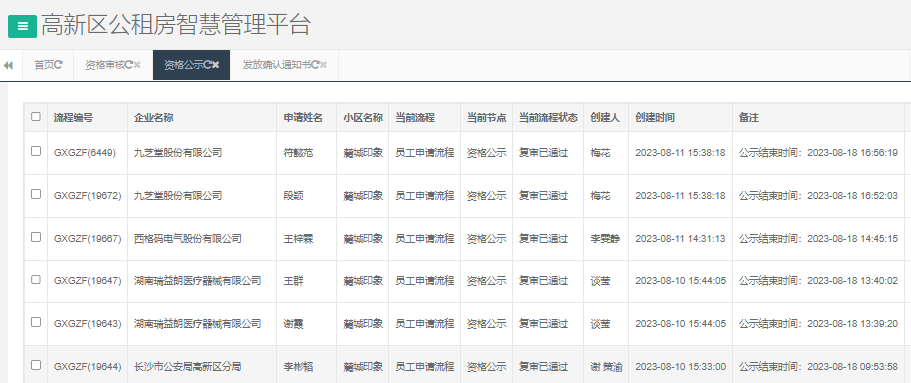Select the 资格公示 tab
Image resolution: width=911 pixels, height=383 pixels.
[192, 65]
